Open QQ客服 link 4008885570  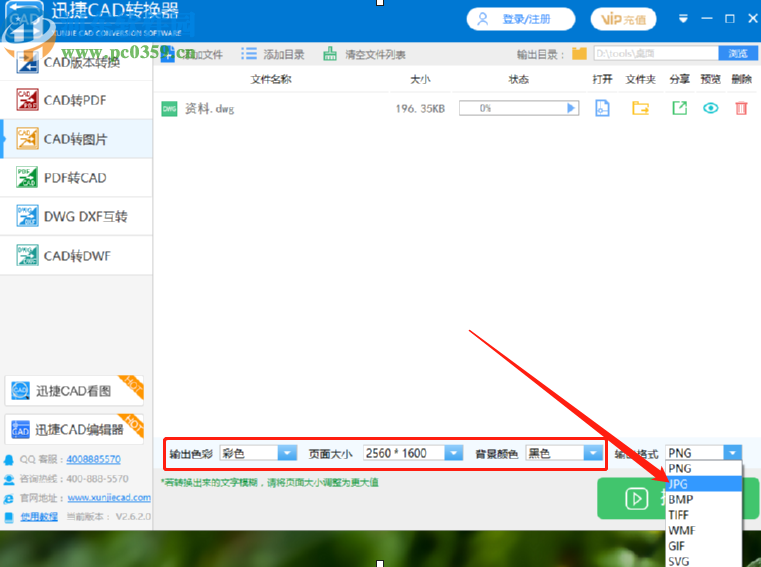[94, 459]
